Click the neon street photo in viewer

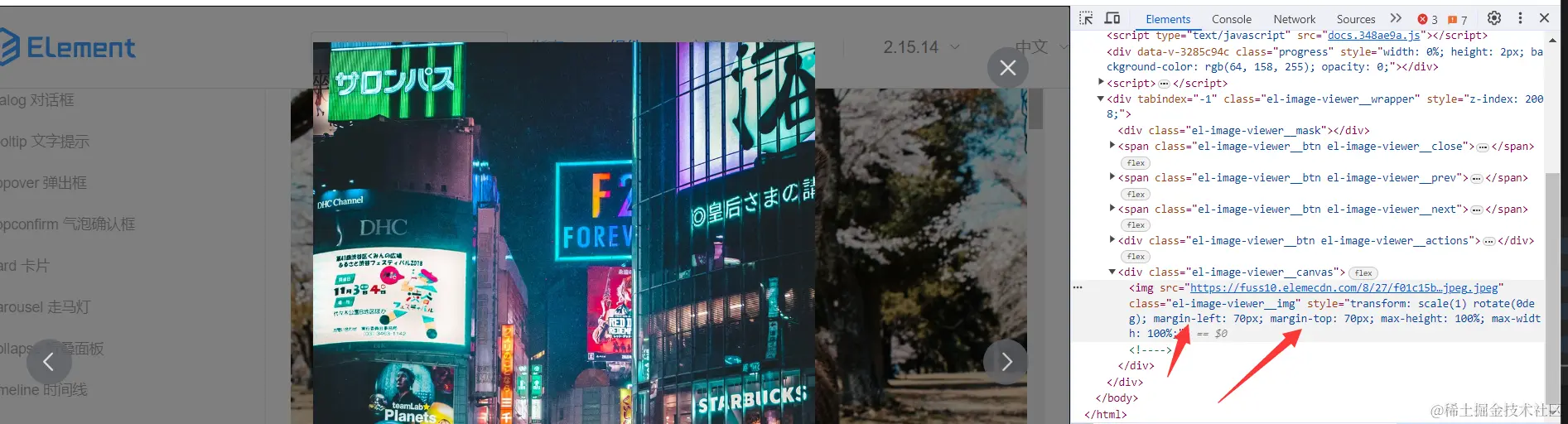[x=563, y=233]
